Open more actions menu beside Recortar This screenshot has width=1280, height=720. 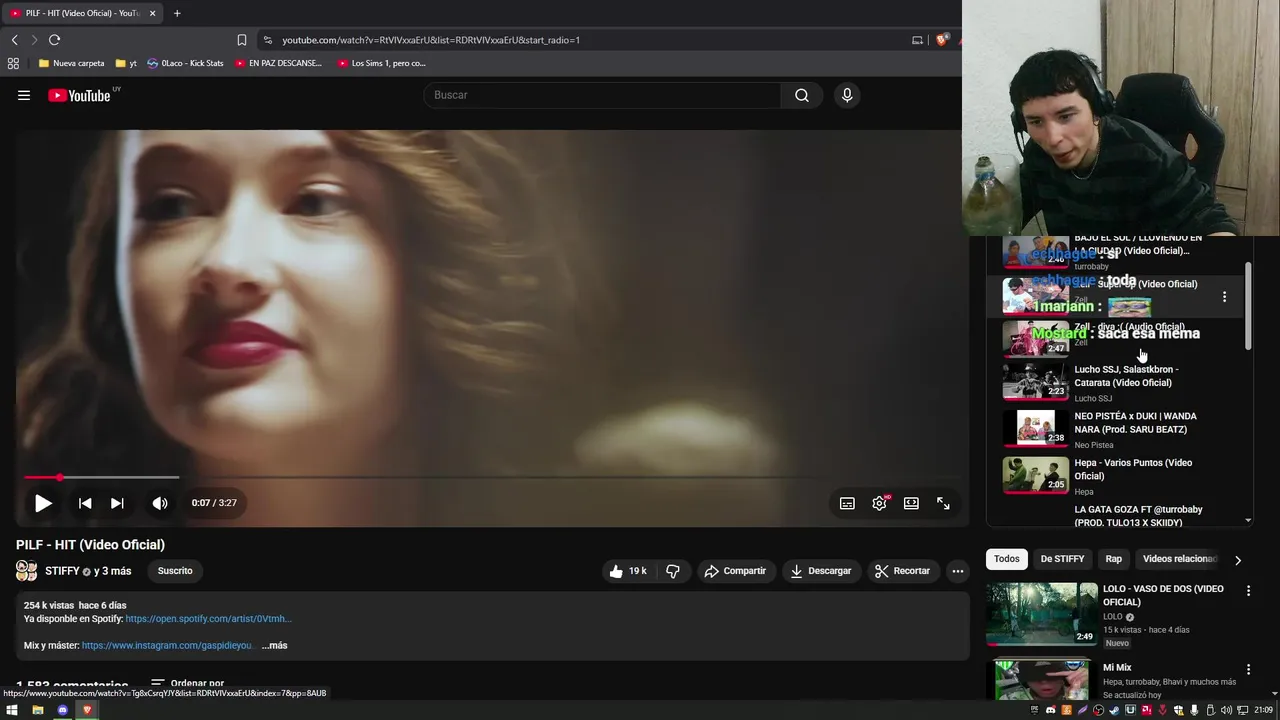(957, 571)
